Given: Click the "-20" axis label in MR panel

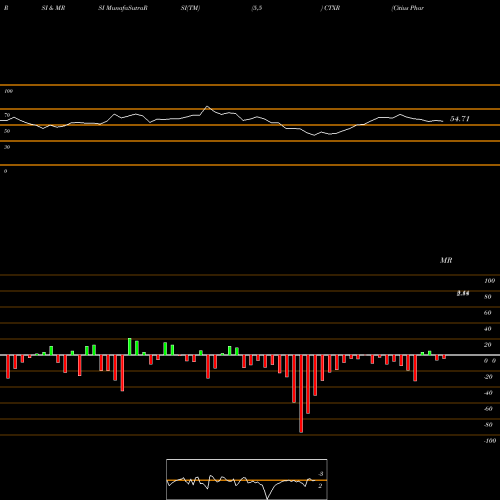Looking at the screenshot, I should (488, 377).
